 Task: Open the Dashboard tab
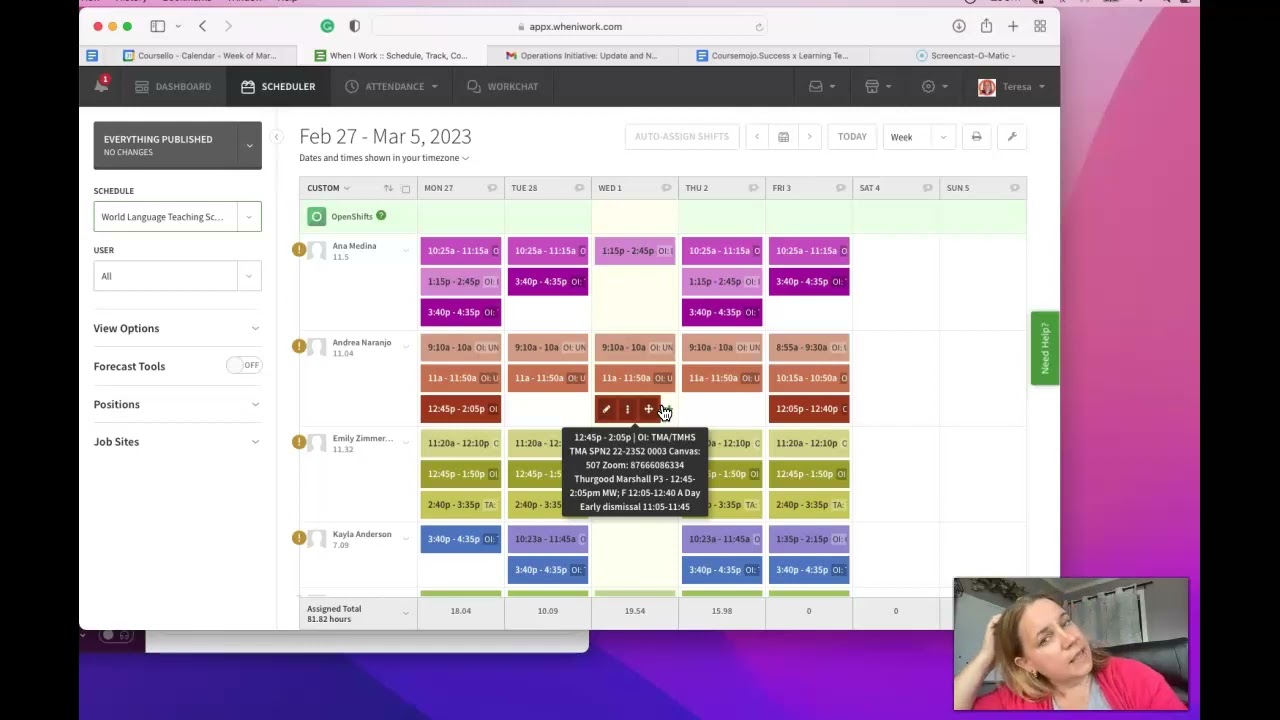[x=173, y=86]
